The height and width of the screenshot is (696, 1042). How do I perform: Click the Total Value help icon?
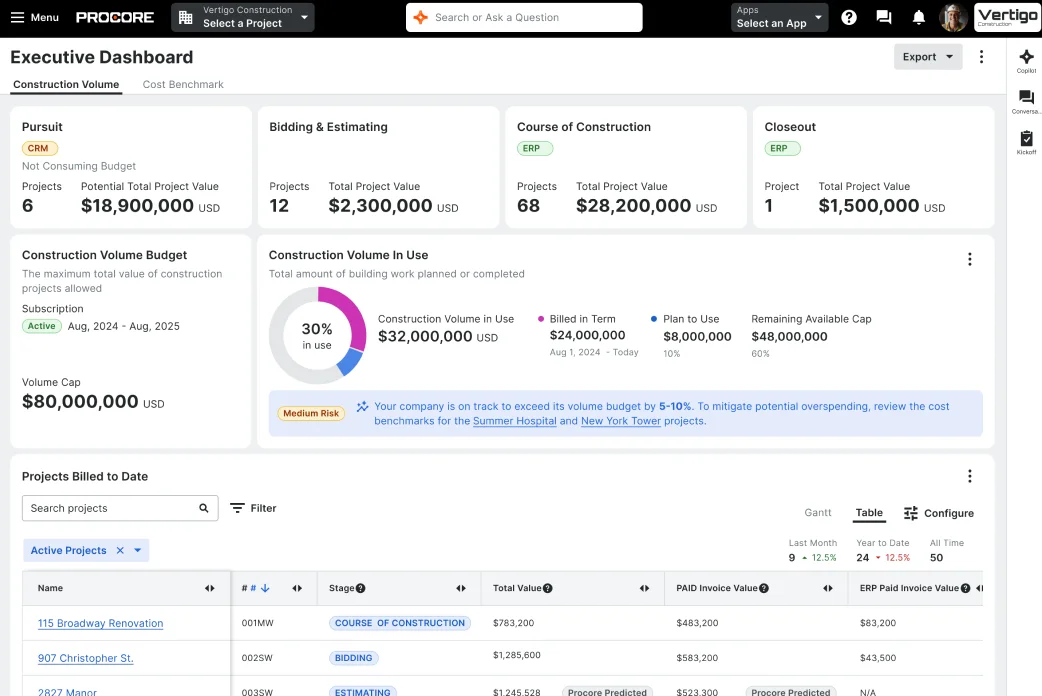click(548, 588)
